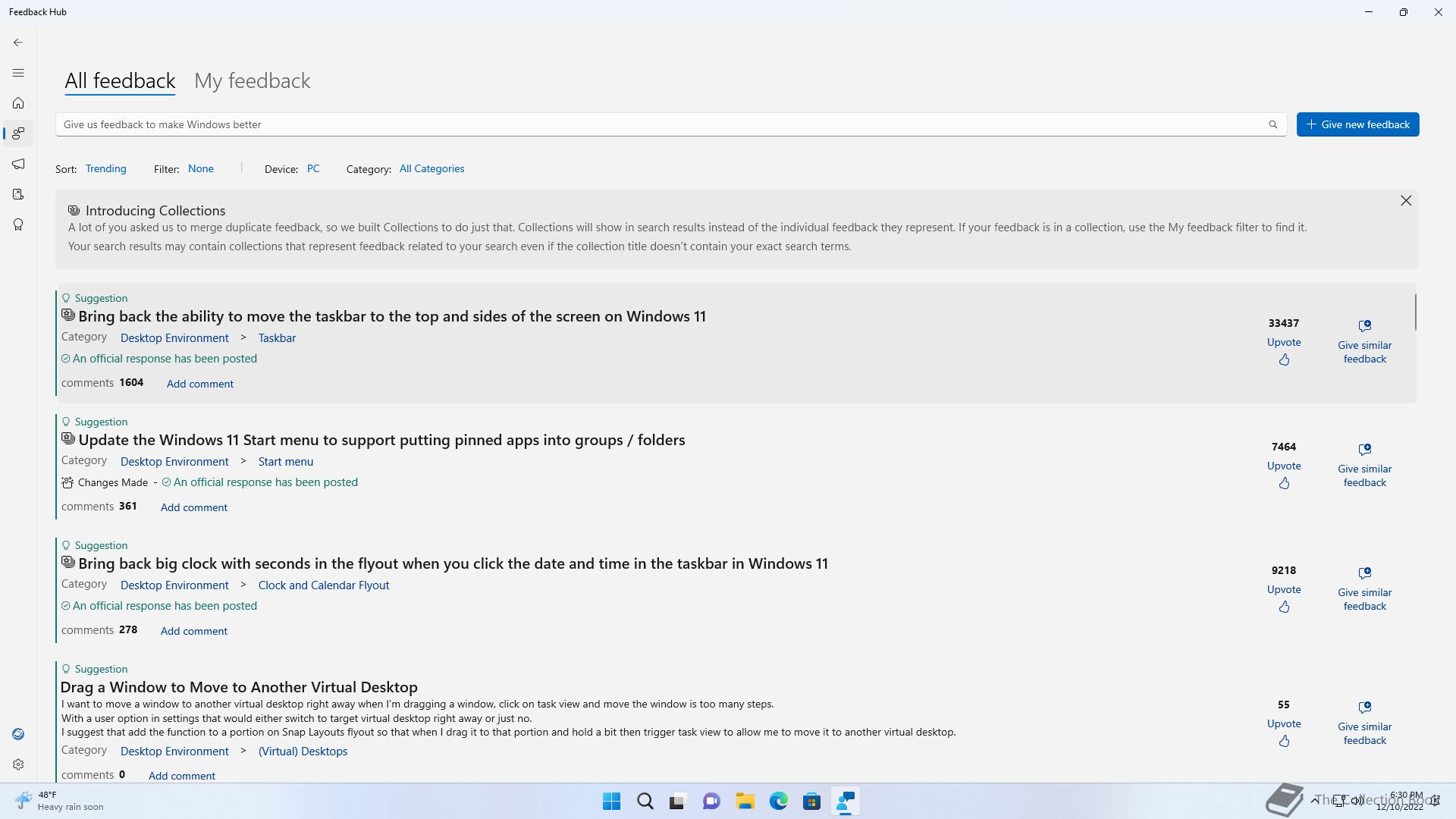
Task: Open Clock and Calendar Flyout category link
Action: [x=324, y=585]
